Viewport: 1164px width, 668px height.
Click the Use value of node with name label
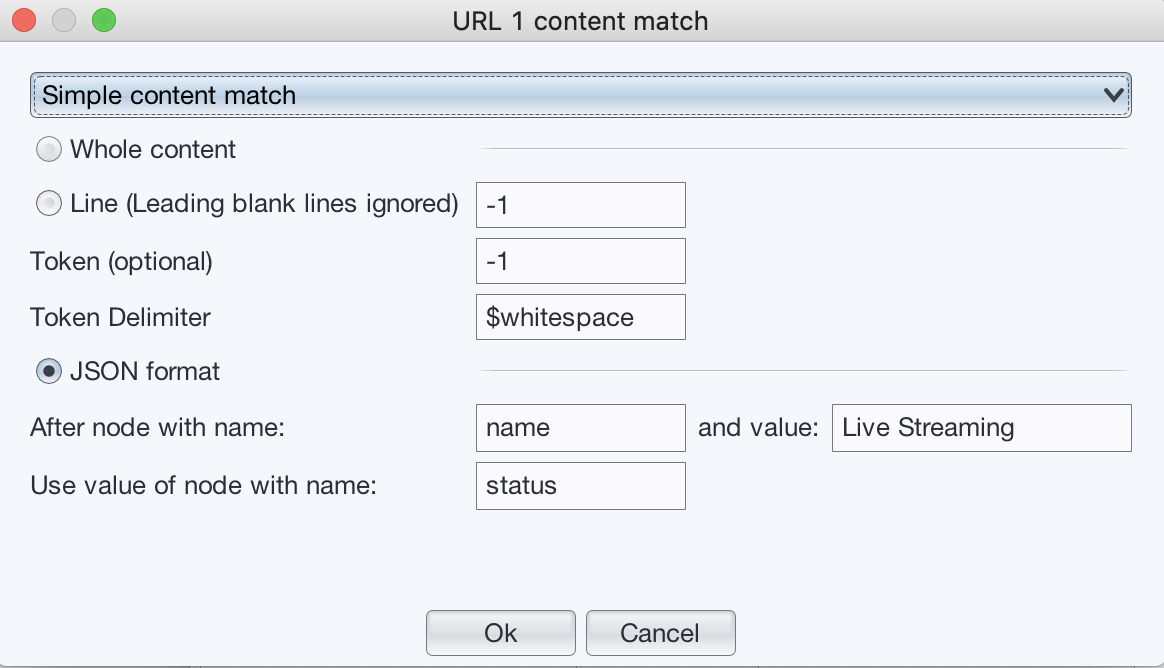coord(203,486)
